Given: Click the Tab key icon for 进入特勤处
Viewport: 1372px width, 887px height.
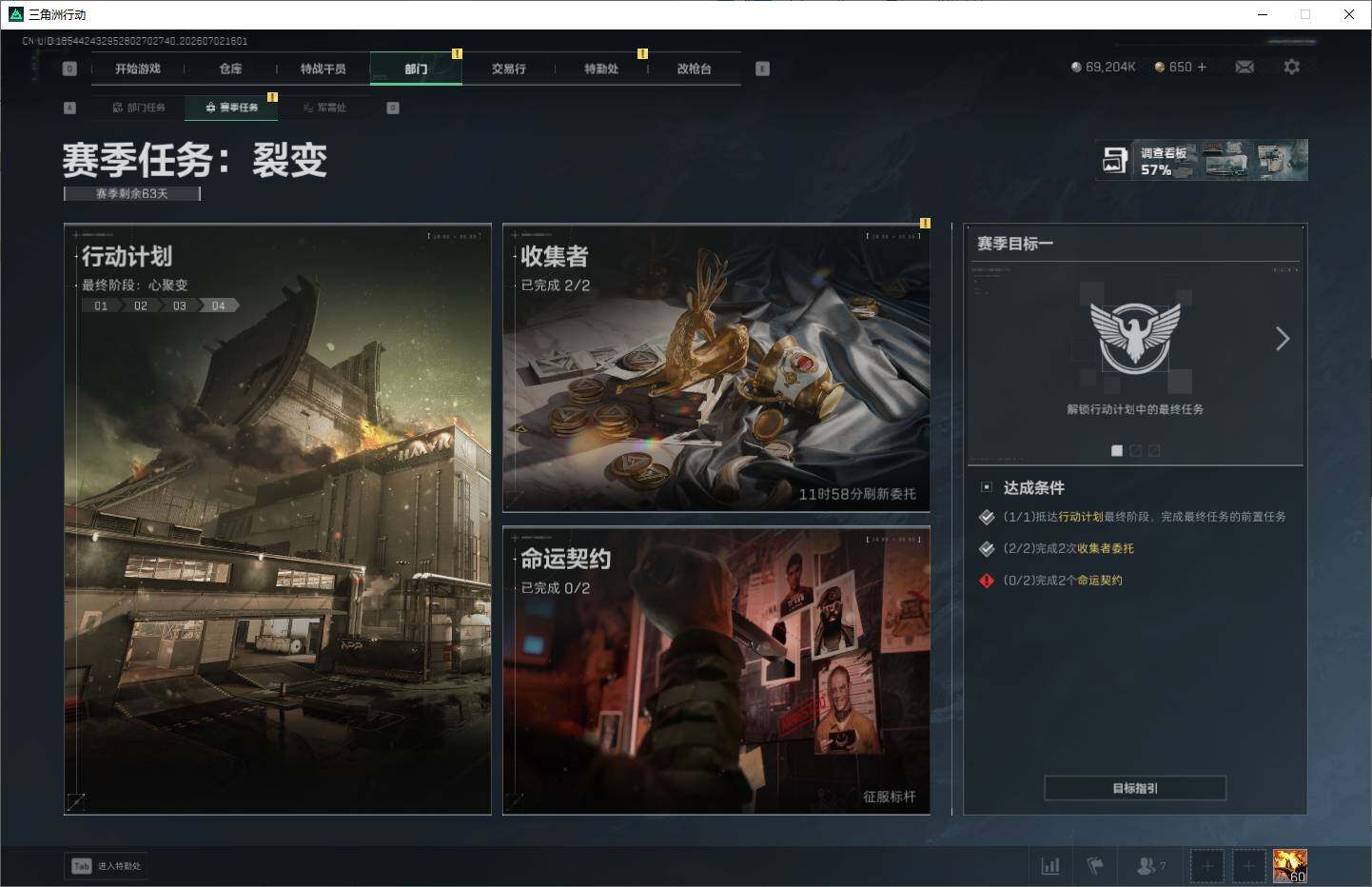Looking at the screenshot, I should (81, 866).
